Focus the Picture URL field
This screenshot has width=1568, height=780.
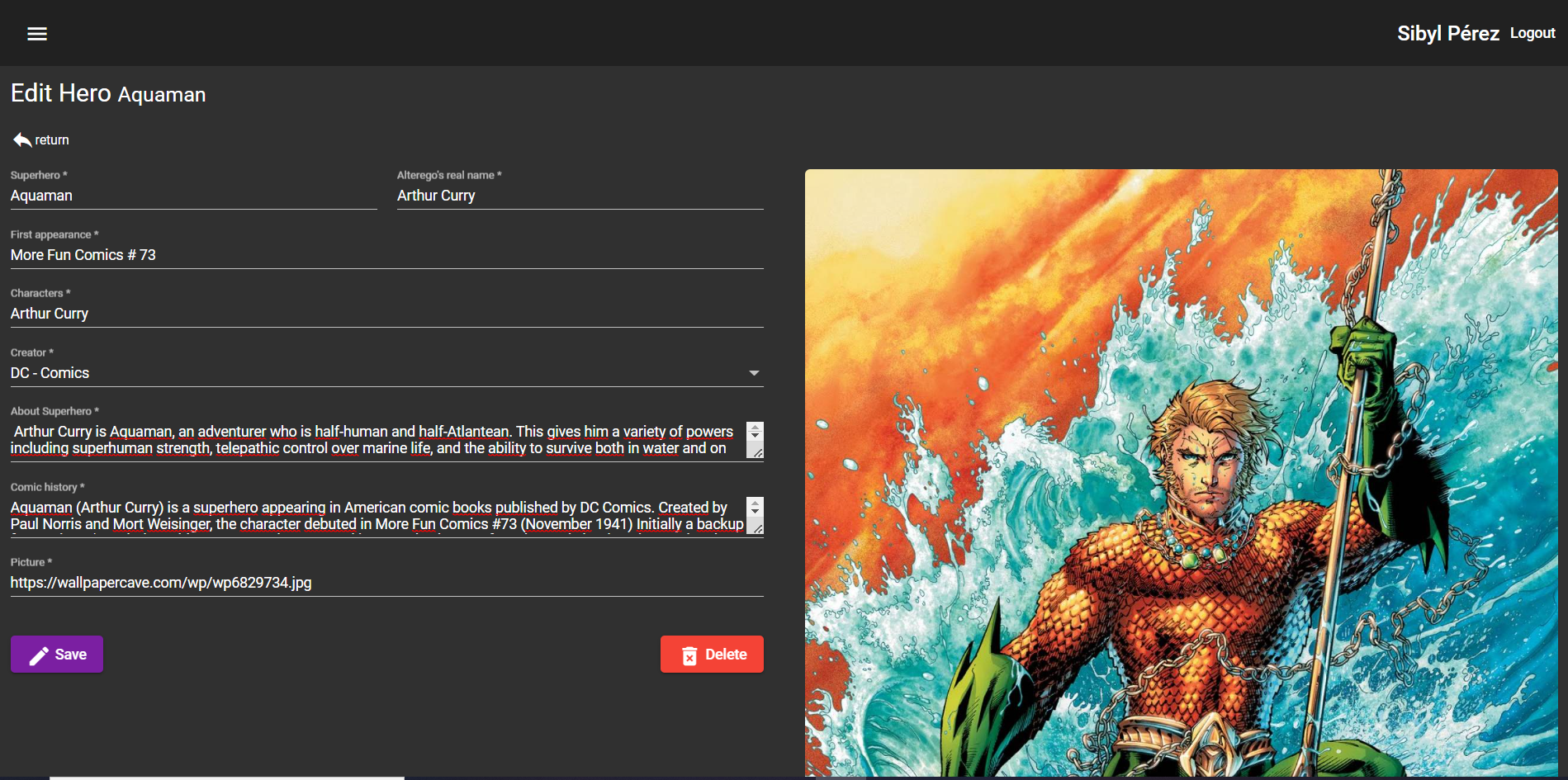pos(386,583)
